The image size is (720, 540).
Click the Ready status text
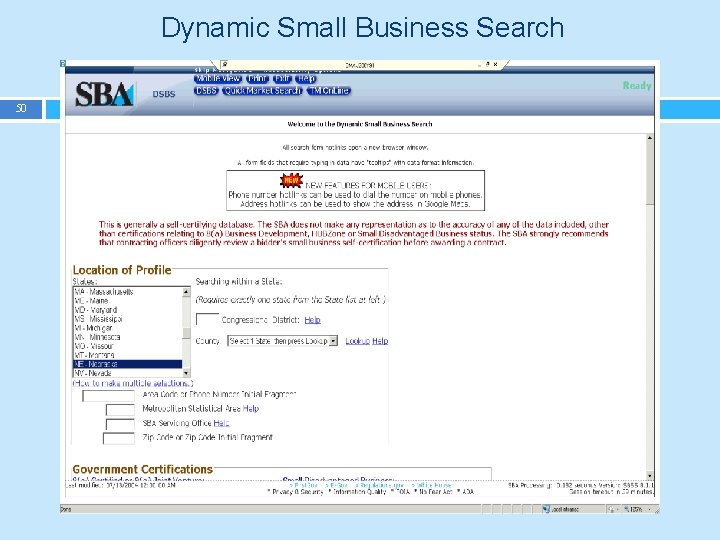point(637,85)
